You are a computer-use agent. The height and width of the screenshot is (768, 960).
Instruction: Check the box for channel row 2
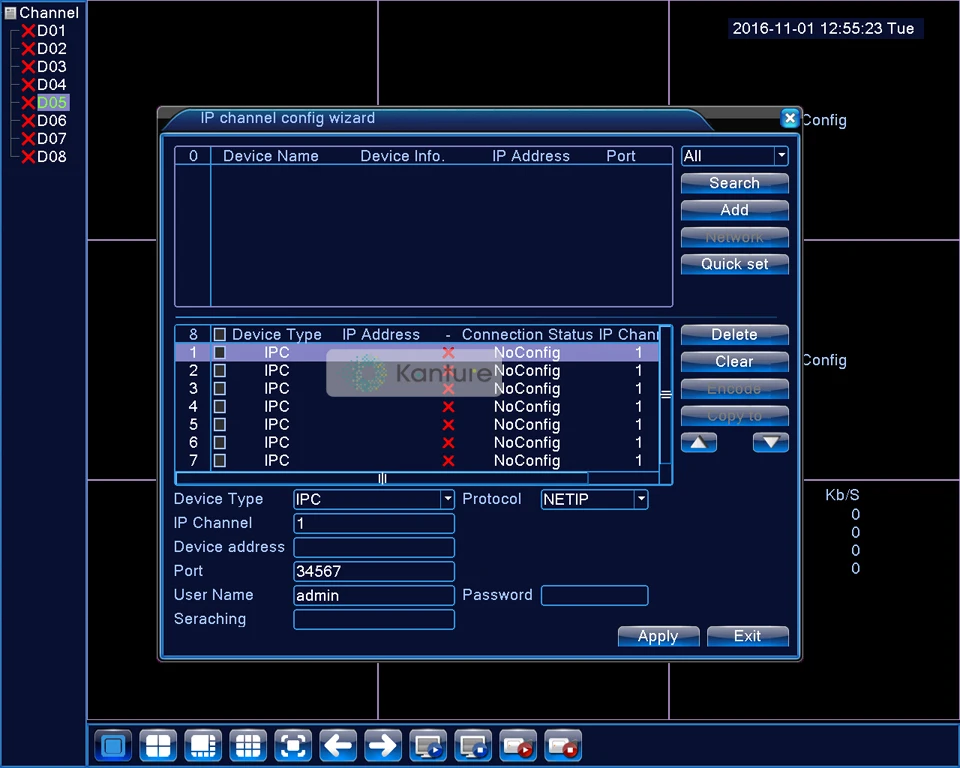(219, 371)
